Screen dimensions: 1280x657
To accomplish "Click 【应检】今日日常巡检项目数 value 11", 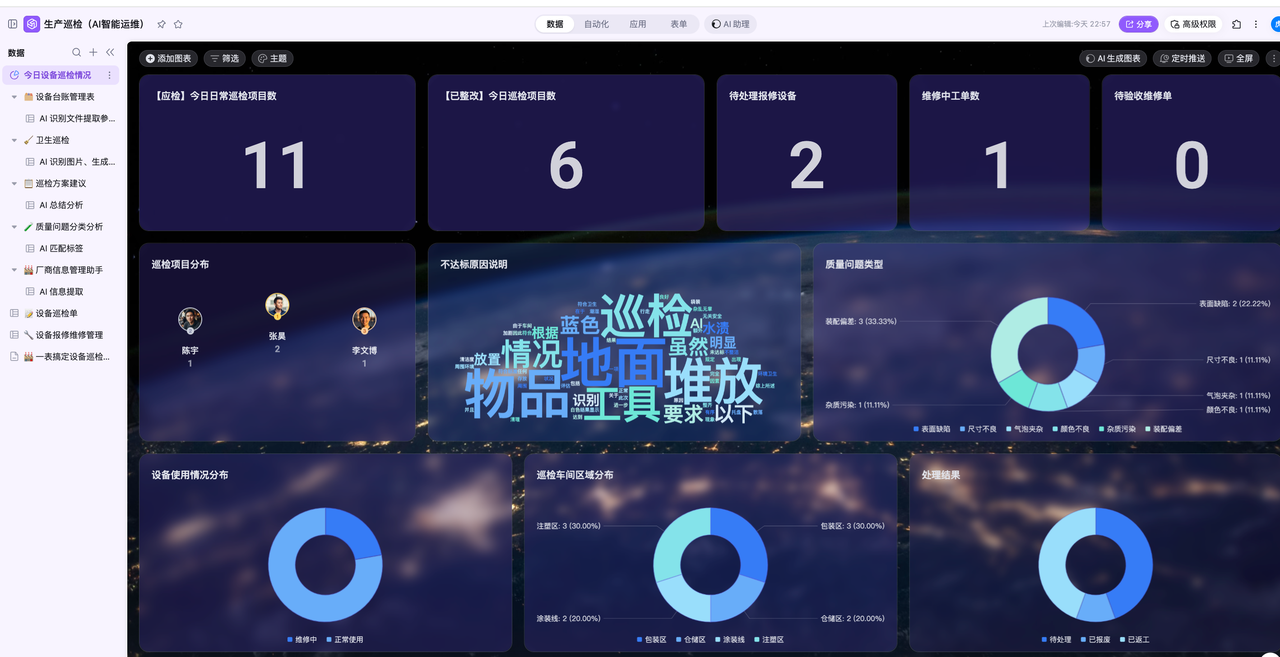I will (x=275, y=166).
